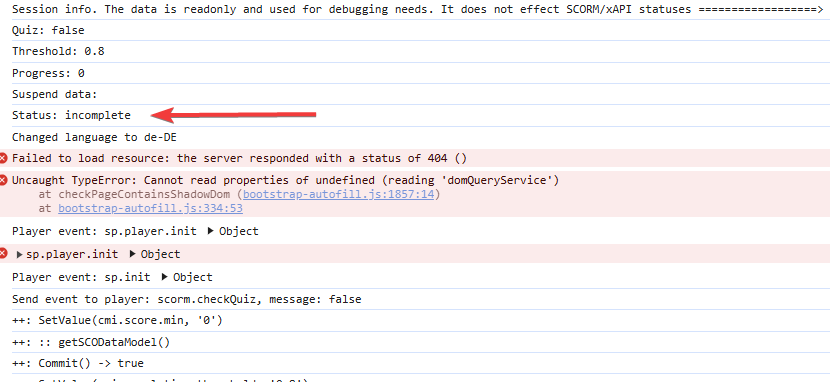This screenshot has height=382, width=830.
Task: Click the error icon beside the 404 message
Action: pyautogui.click(x=4, y=158)
